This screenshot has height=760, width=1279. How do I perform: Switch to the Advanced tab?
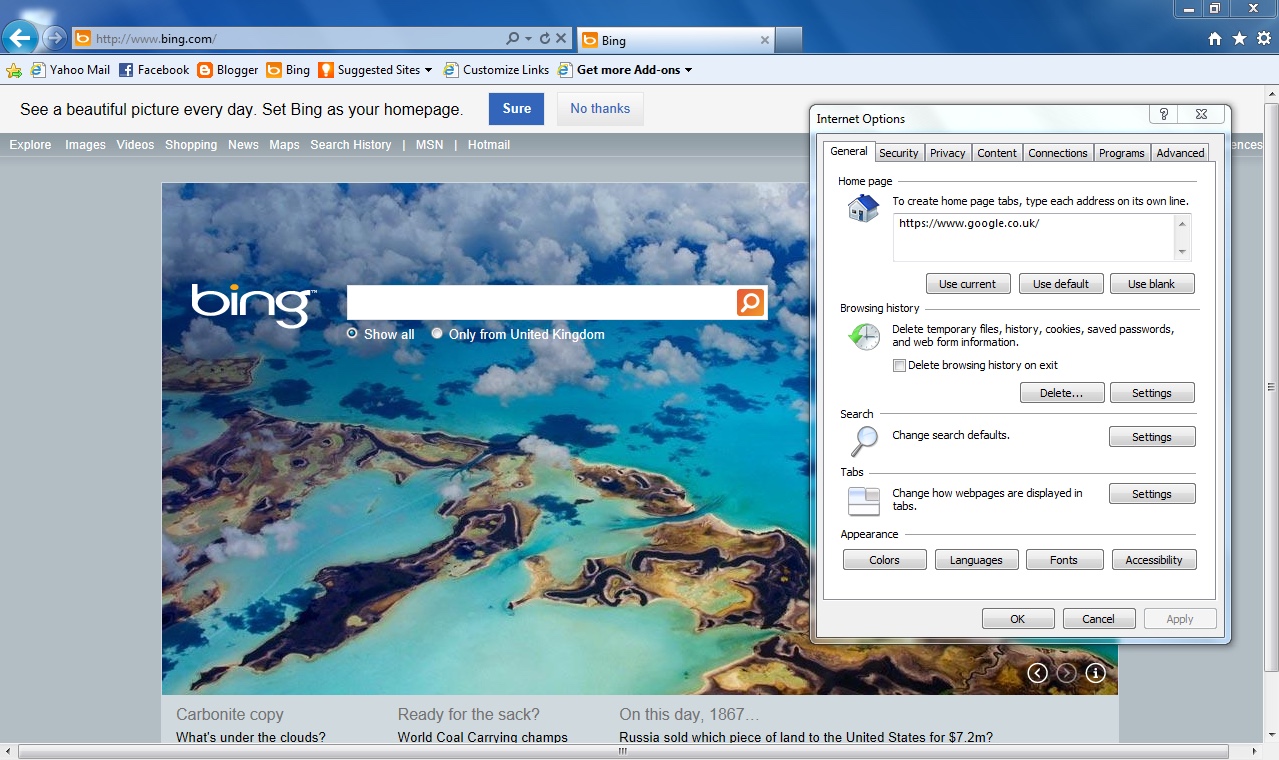tap(1181, 153)
